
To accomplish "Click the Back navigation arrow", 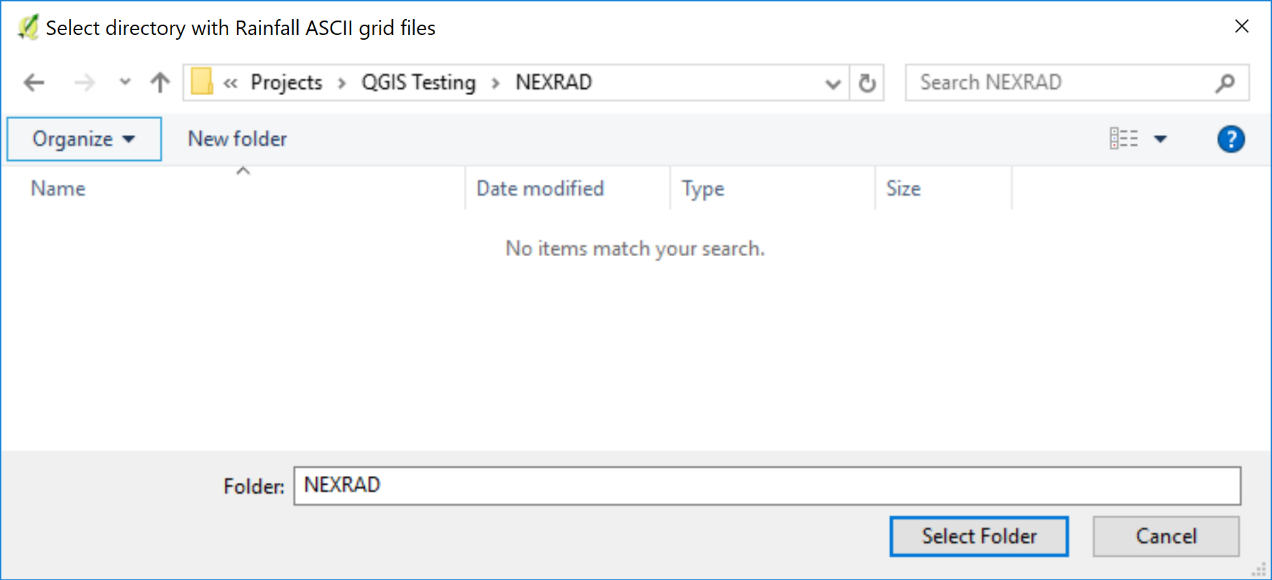I will [x=34, y=83].
